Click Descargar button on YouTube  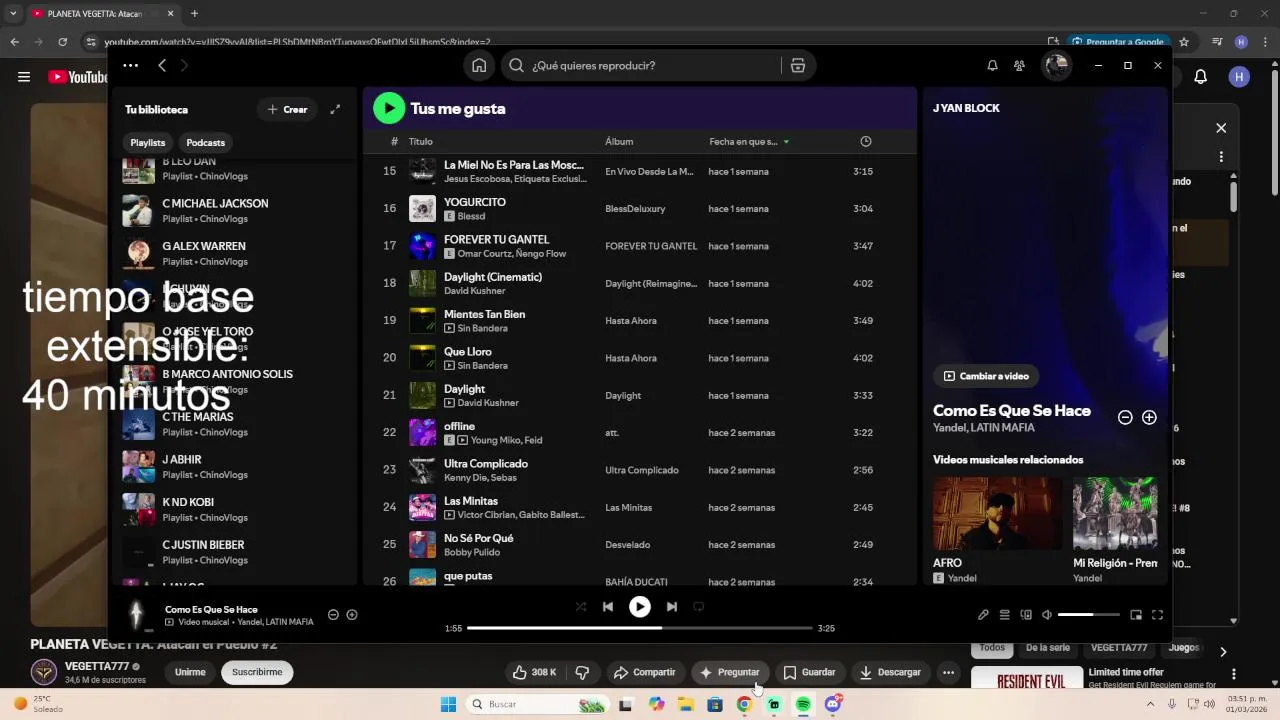point(890,672)
